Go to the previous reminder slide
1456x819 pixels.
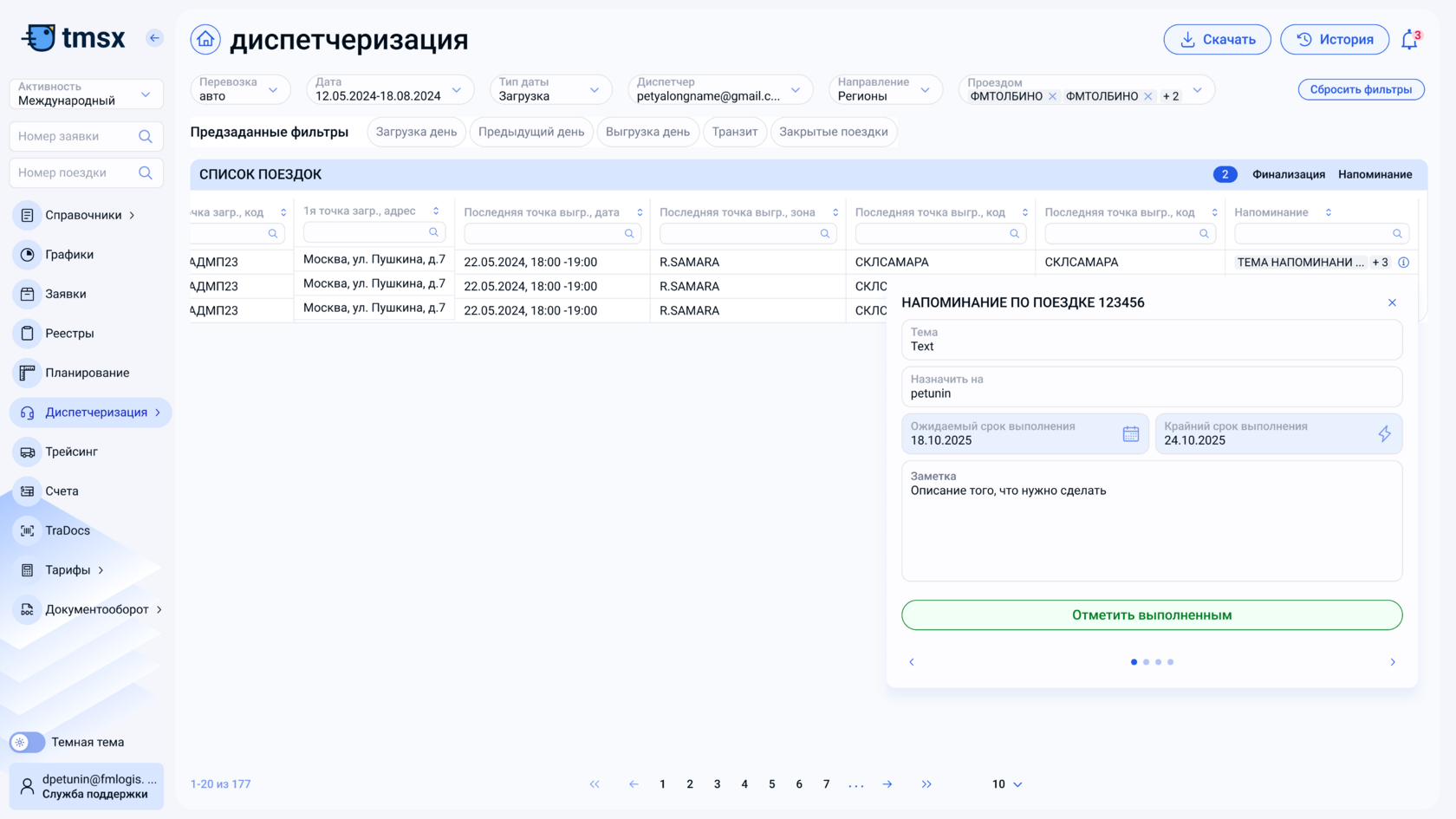click(x=911, y=662)
